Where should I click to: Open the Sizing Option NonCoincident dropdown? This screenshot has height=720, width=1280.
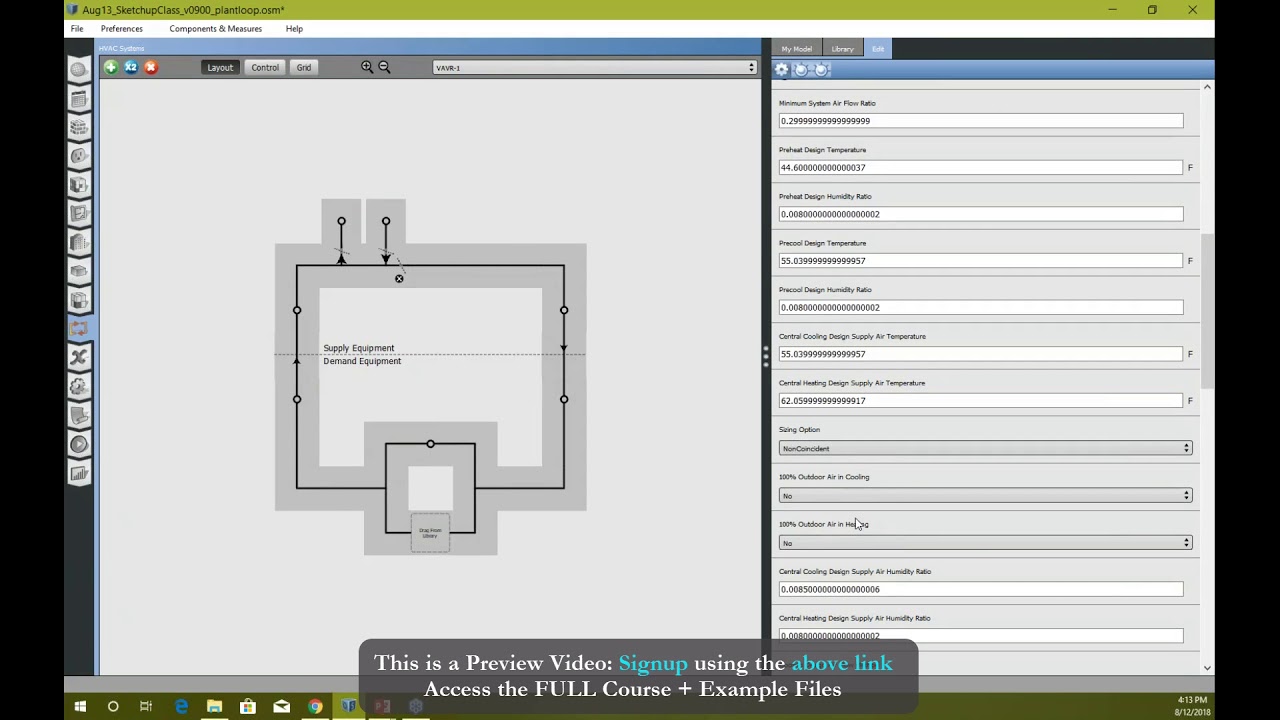click(985, 448)
